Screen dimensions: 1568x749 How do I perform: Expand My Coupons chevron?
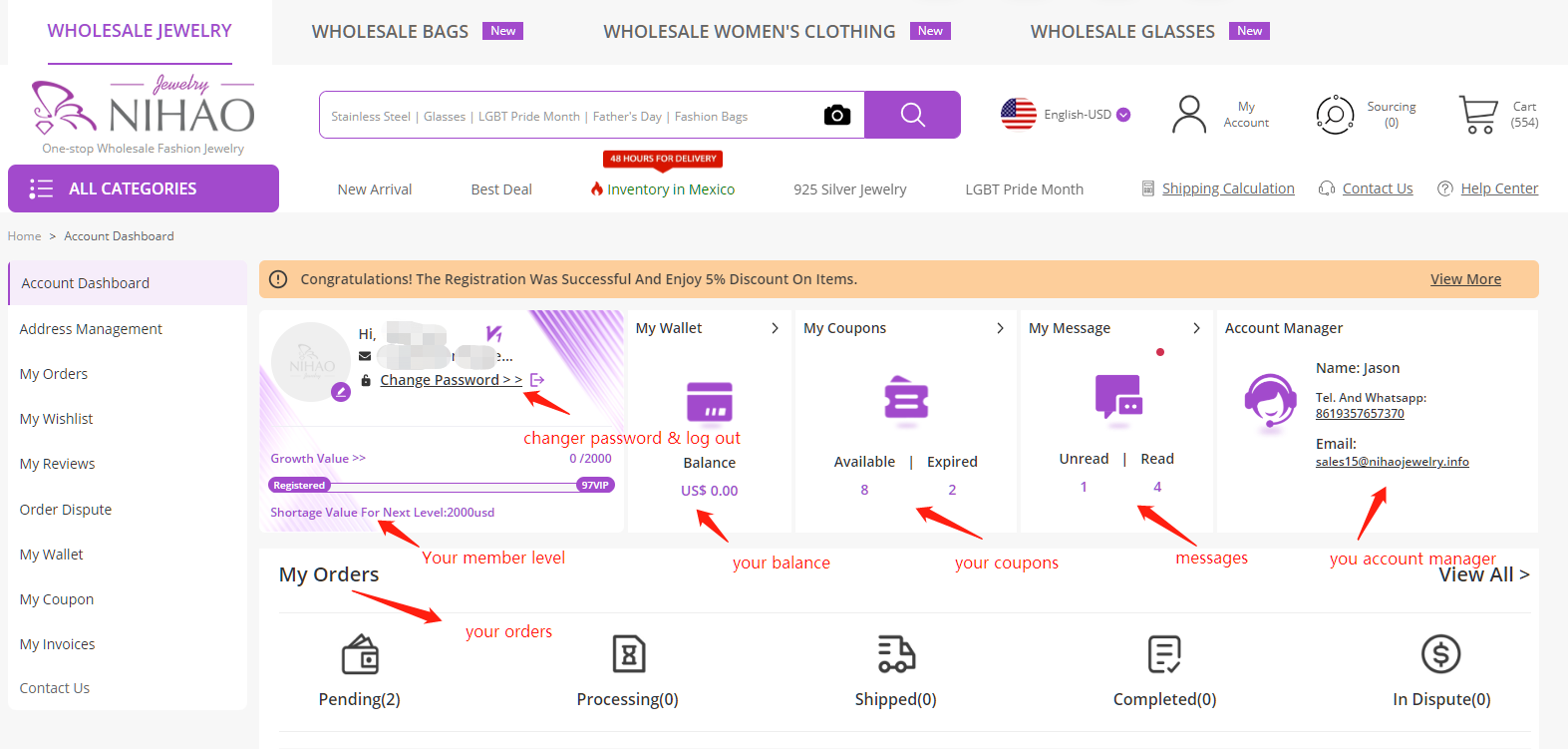[1000, 328]
